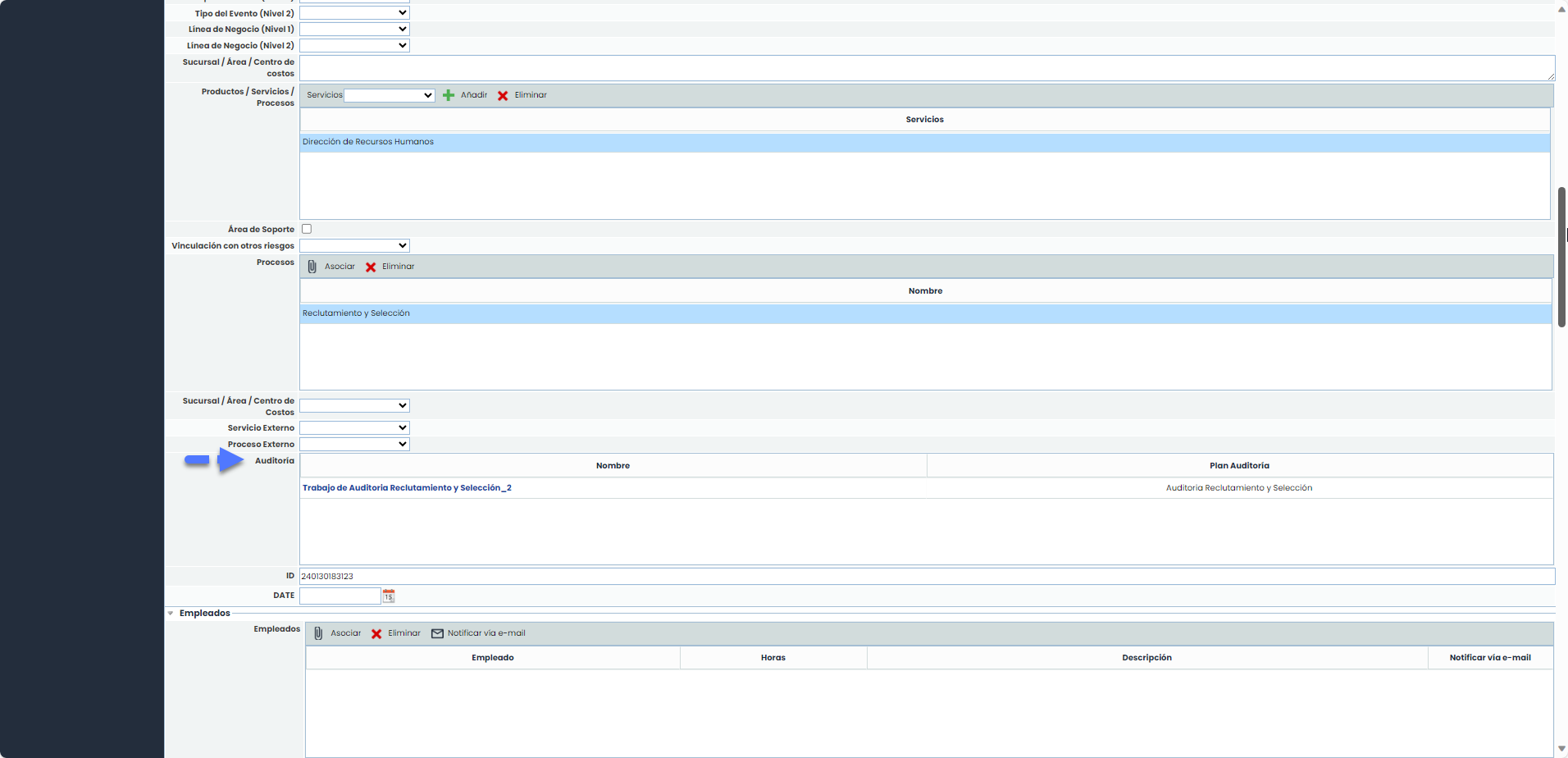Image resolution: width=1568 pixels, height=758 pixels.
Task: Click the red X Eliminar icon in Procesos
Action: (x=371, y=267)
